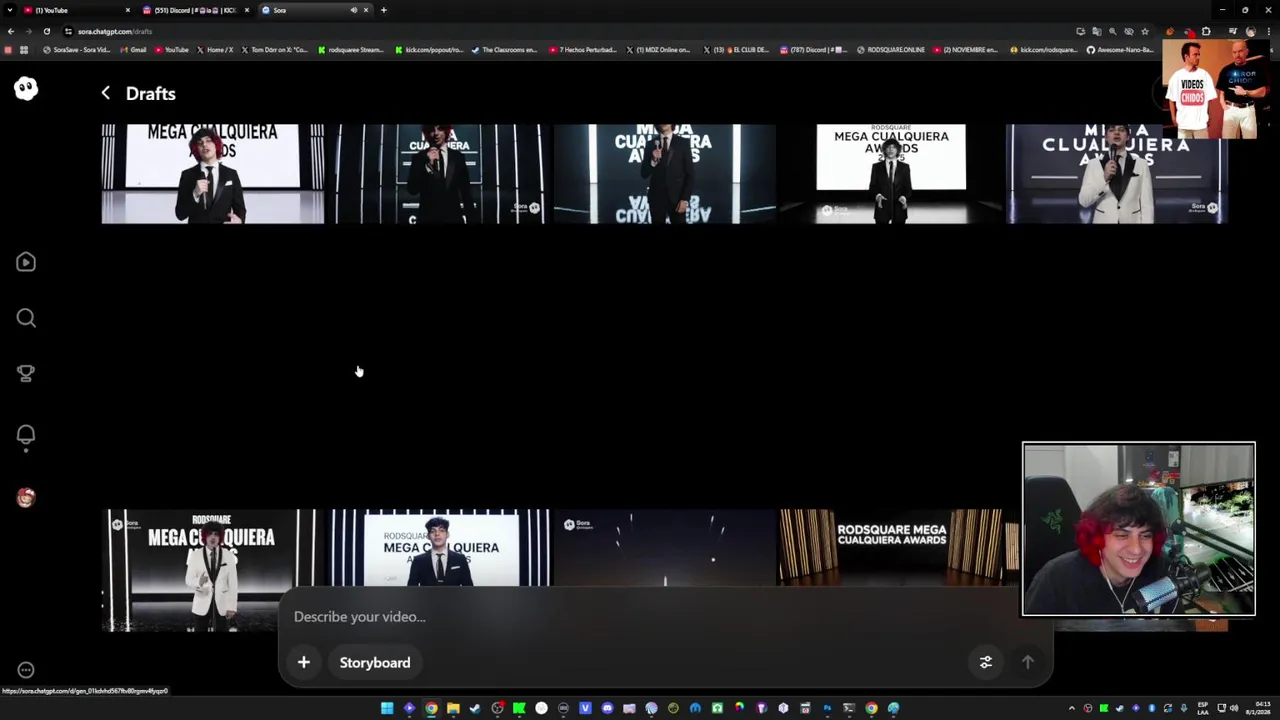
Task: Add media with the plus button
Action: (x=304, y=662)
